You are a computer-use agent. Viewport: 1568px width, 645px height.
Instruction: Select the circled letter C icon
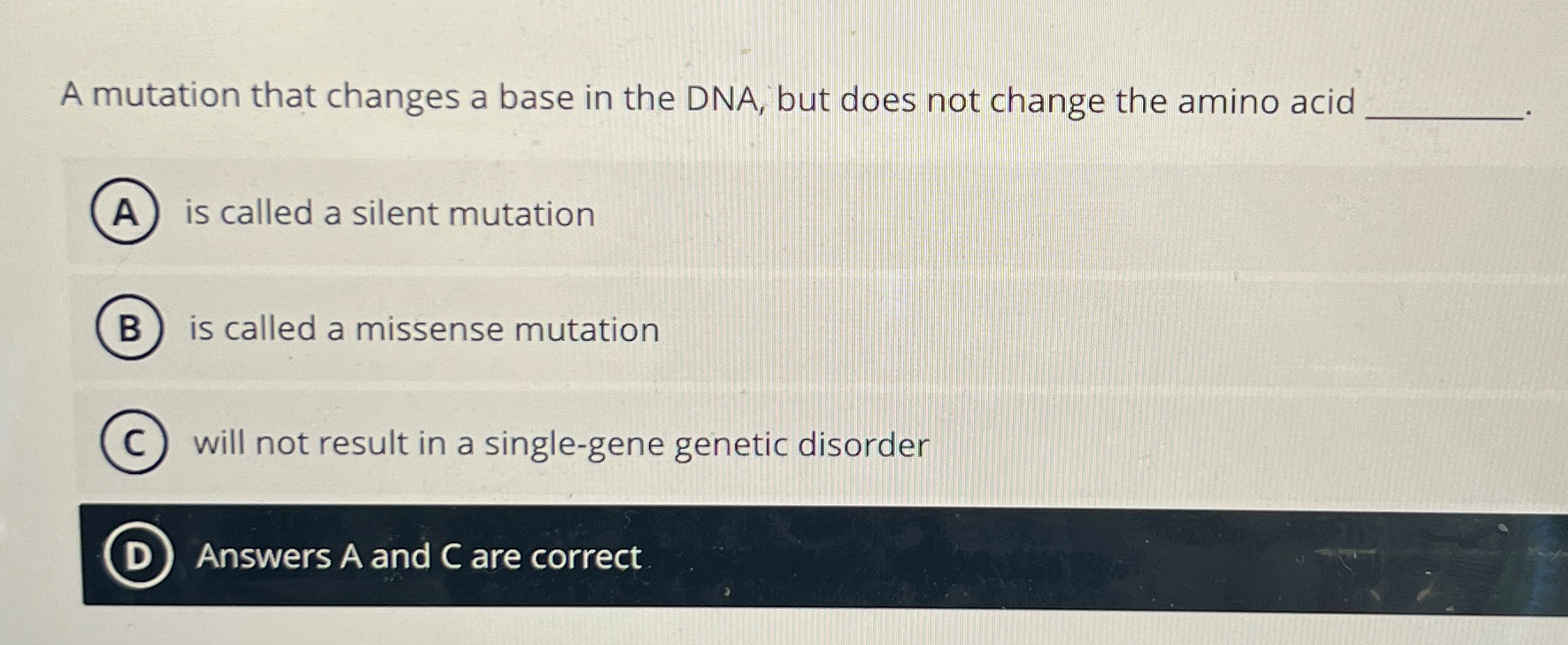tap(135, 443)
